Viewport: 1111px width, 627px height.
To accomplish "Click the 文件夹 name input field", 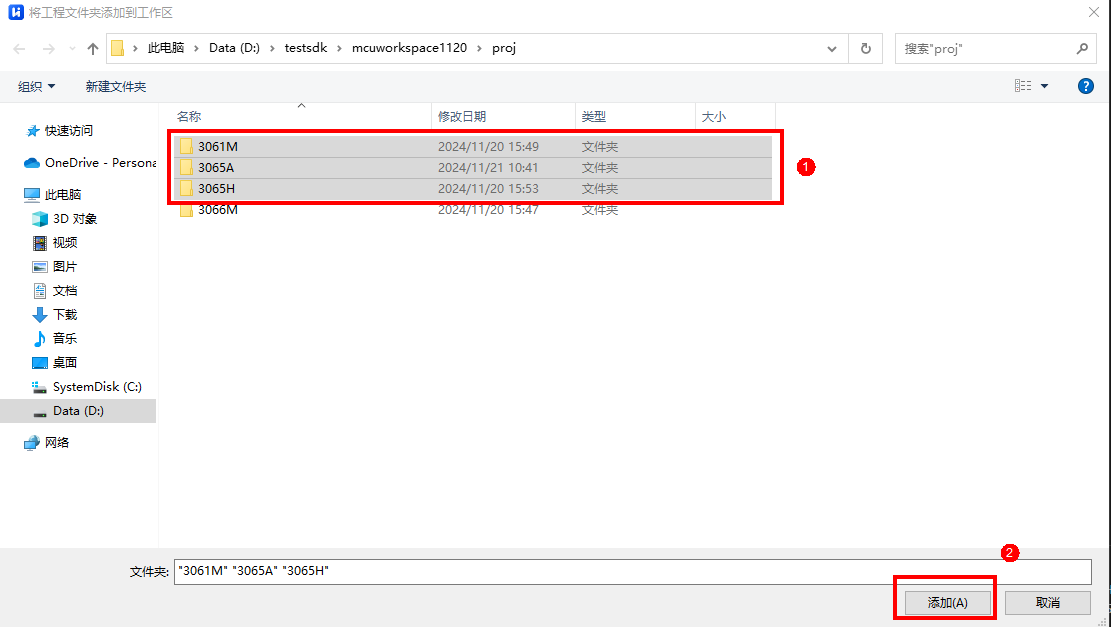I will [x=632, y=571].
